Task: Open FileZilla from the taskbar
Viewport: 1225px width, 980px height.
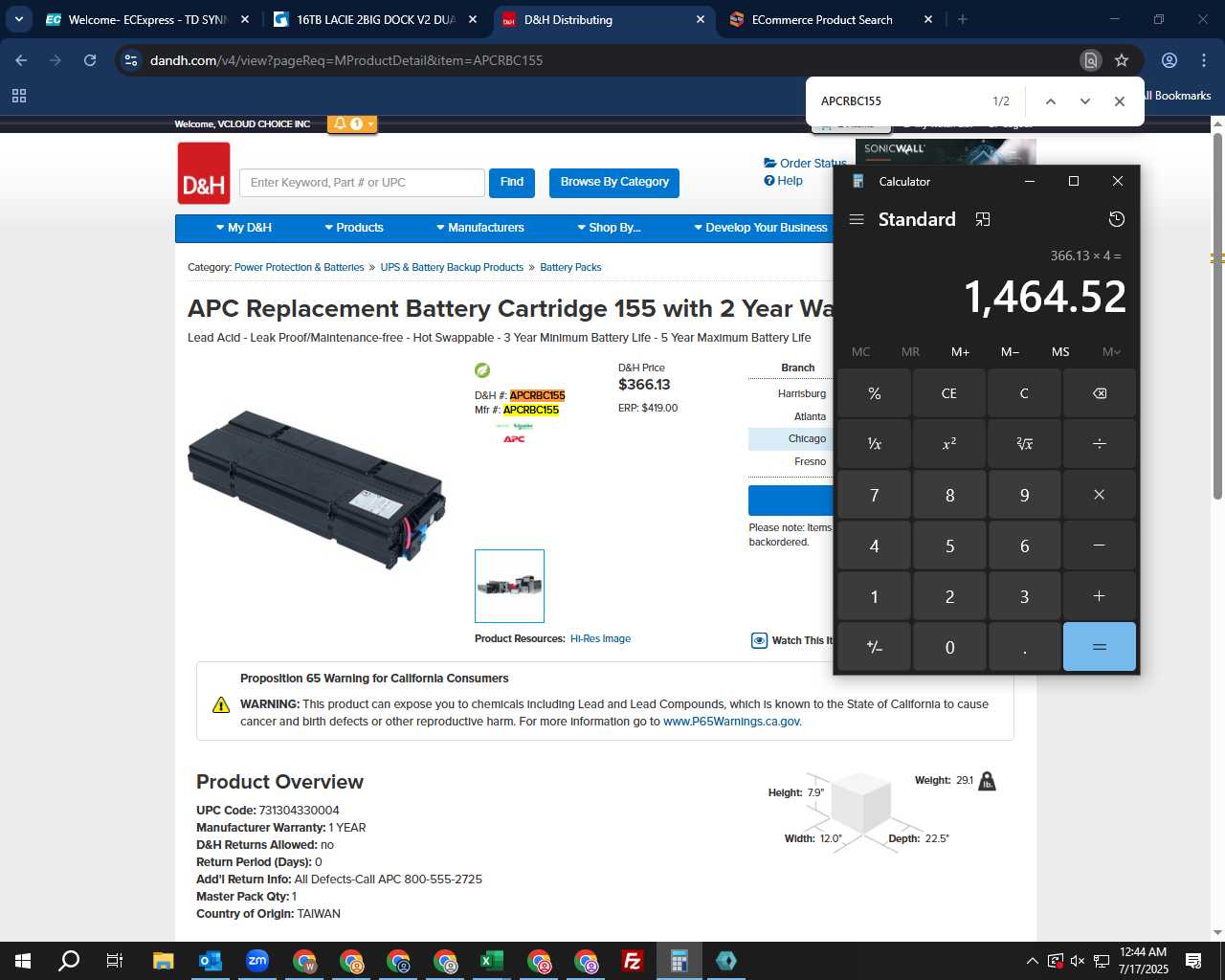Action: (633, 961)
